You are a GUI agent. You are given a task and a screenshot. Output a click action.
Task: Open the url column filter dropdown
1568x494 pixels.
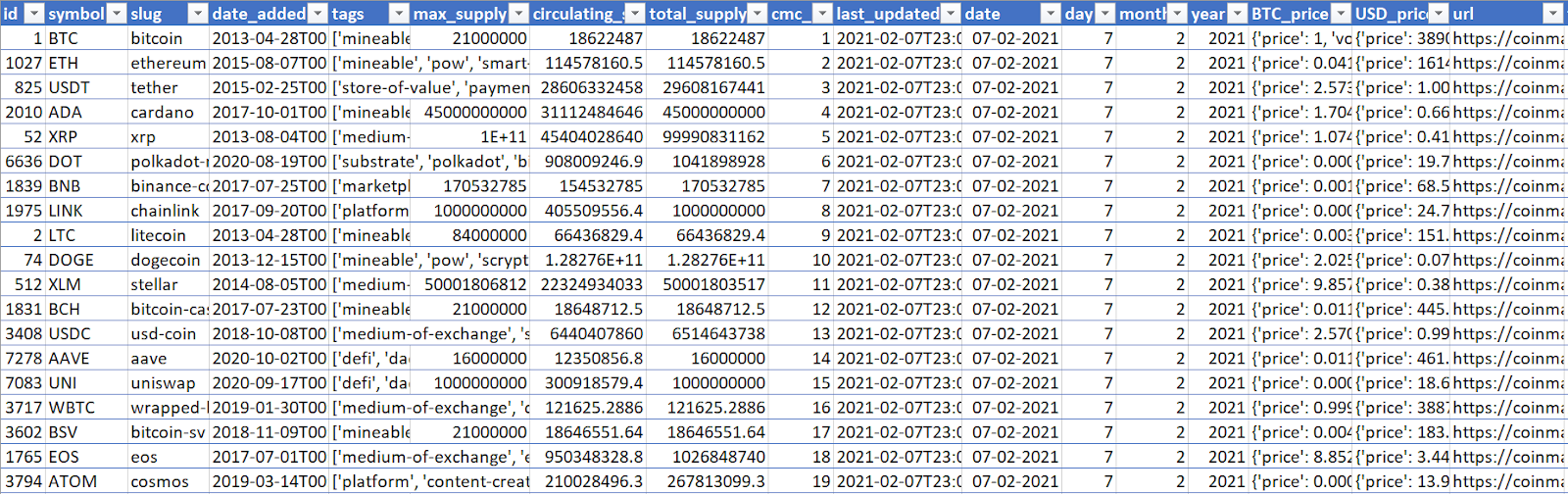pos(1552,14)
